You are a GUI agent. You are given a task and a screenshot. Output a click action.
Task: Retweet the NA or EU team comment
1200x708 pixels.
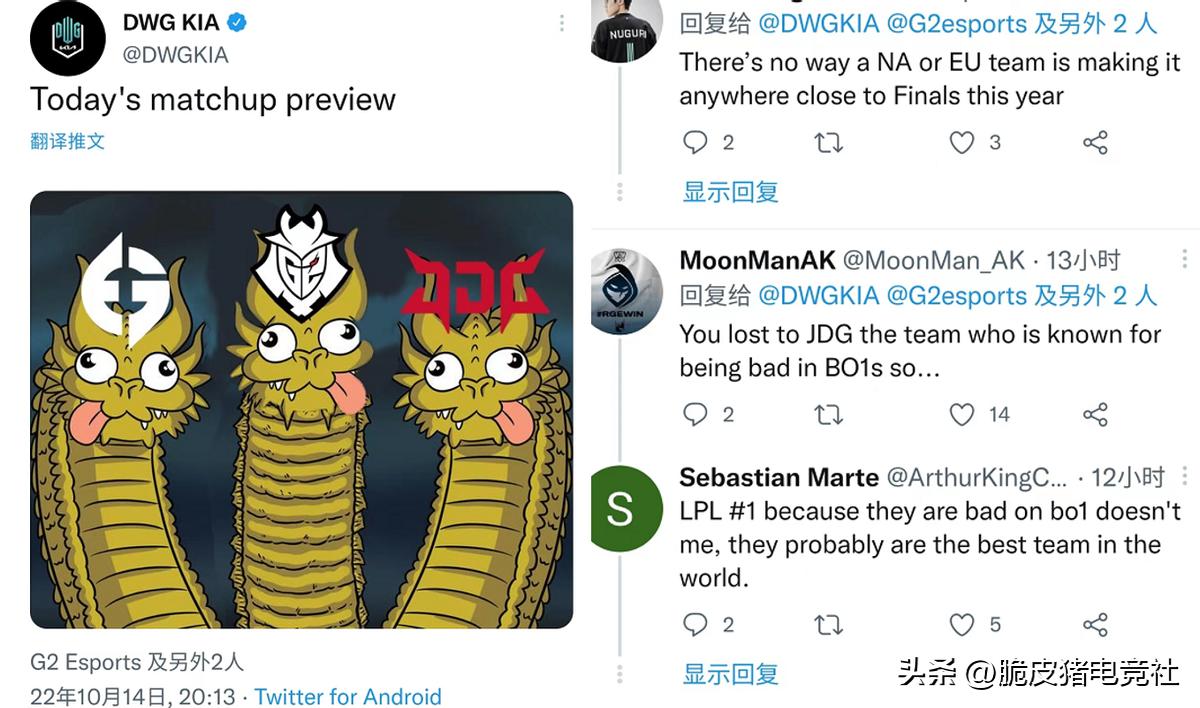pos(828,143)
